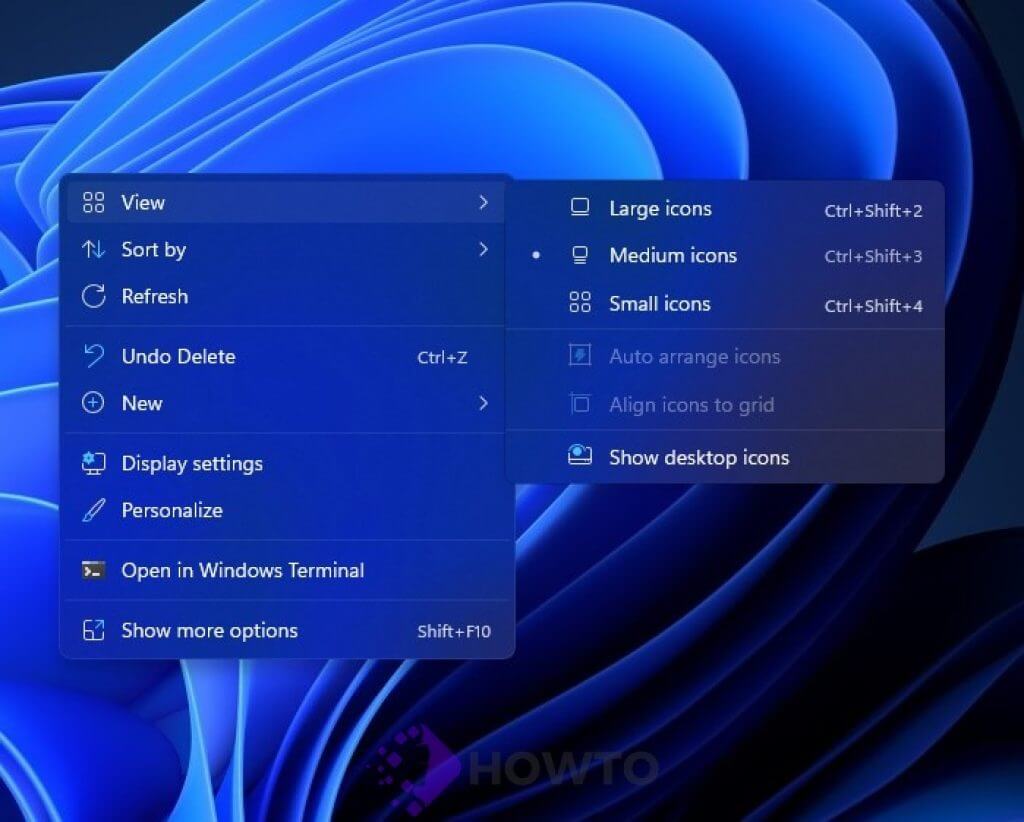This screenshot has height=822, width=1024.
Task: Select the Medium icons radio bullet
Action: [536, 255]
